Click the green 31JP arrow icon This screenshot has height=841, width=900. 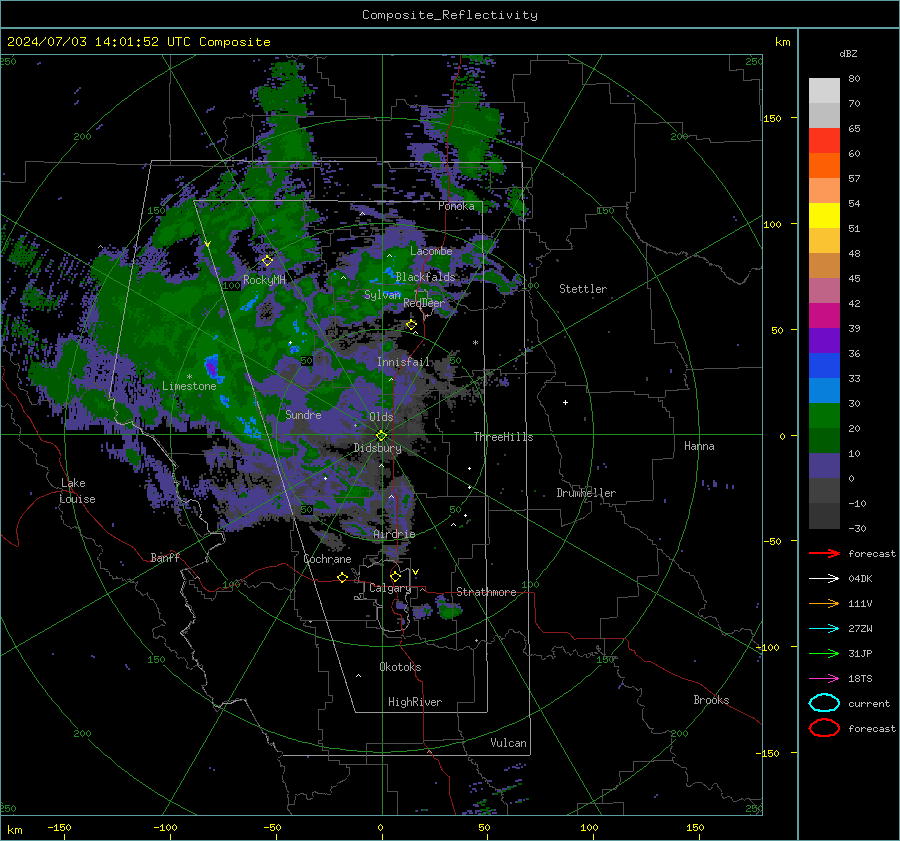click(824, 653)
